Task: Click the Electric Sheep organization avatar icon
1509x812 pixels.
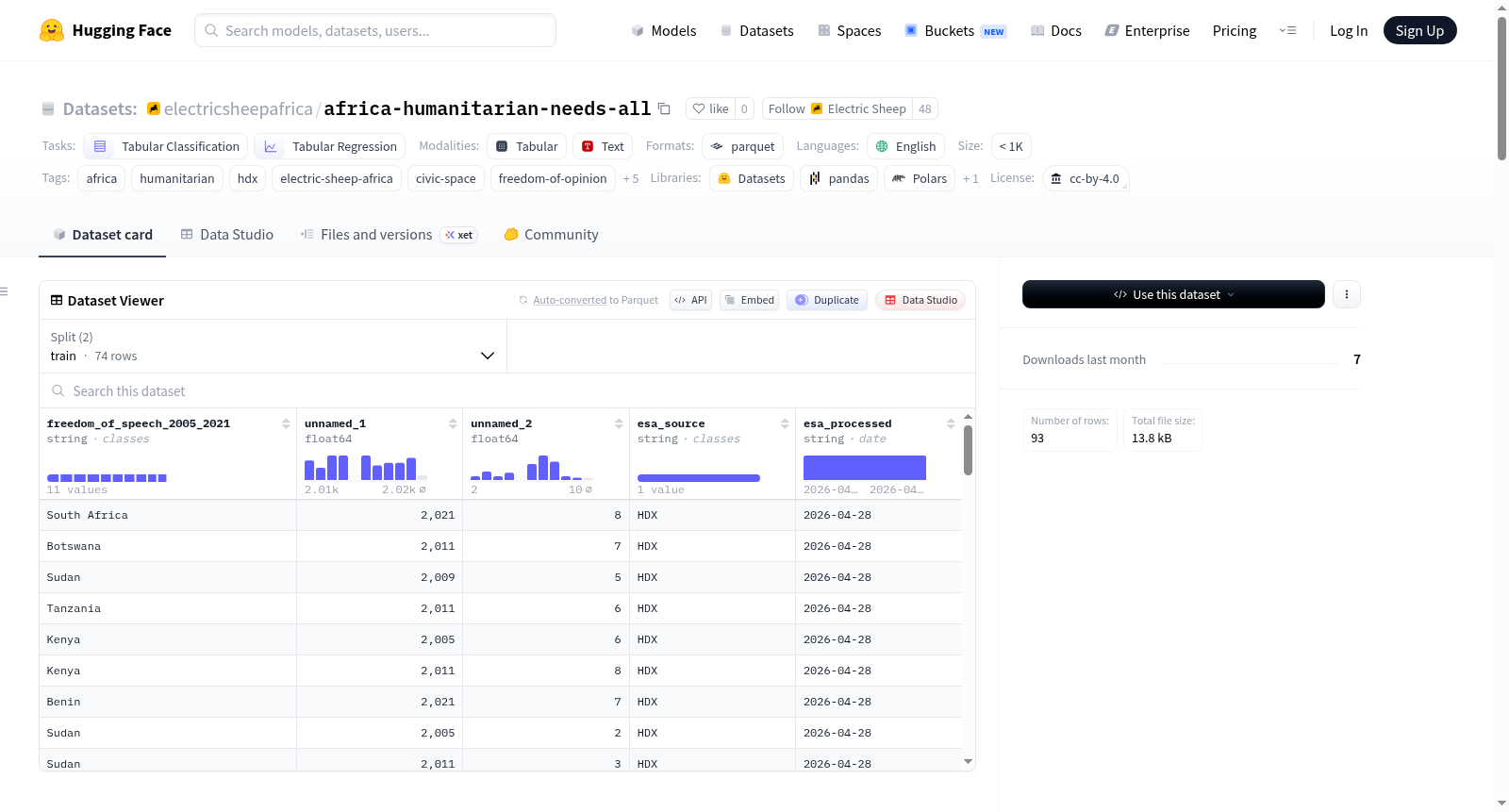Action: pyautogui.click(x=154, y=108)
